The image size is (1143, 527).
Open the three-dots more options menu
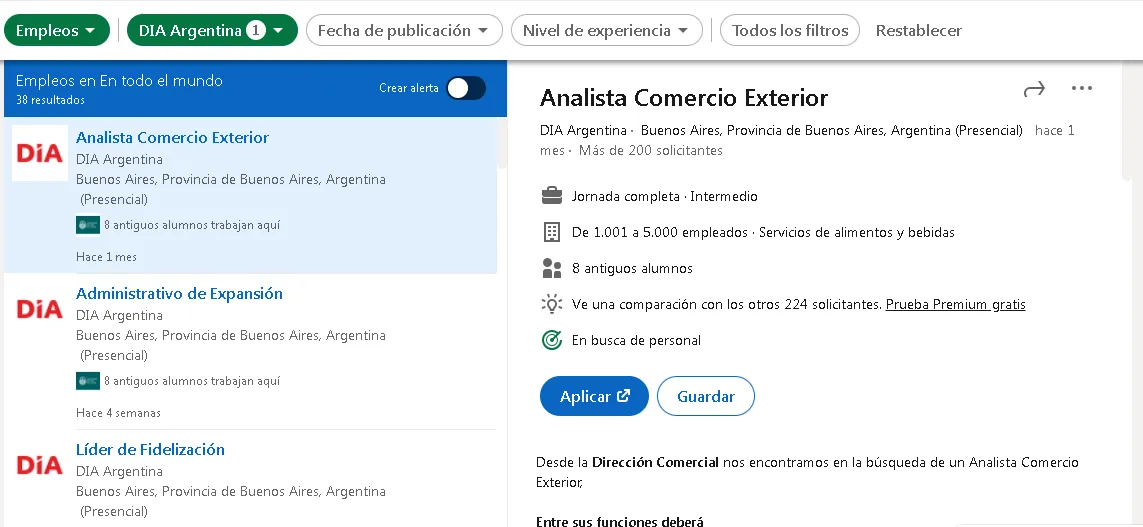(x=1082, y=88)
